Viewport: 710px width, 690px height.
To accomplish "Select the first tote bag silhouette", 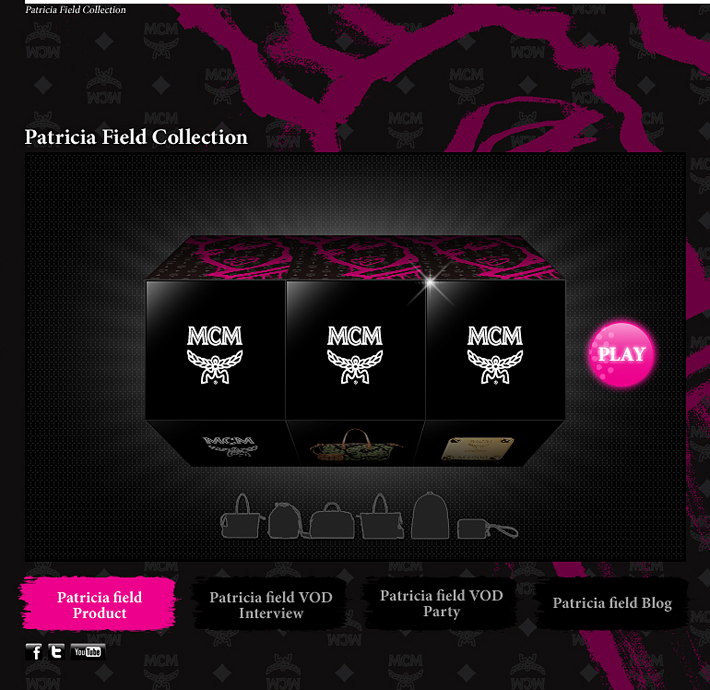I will pos(241,517).
